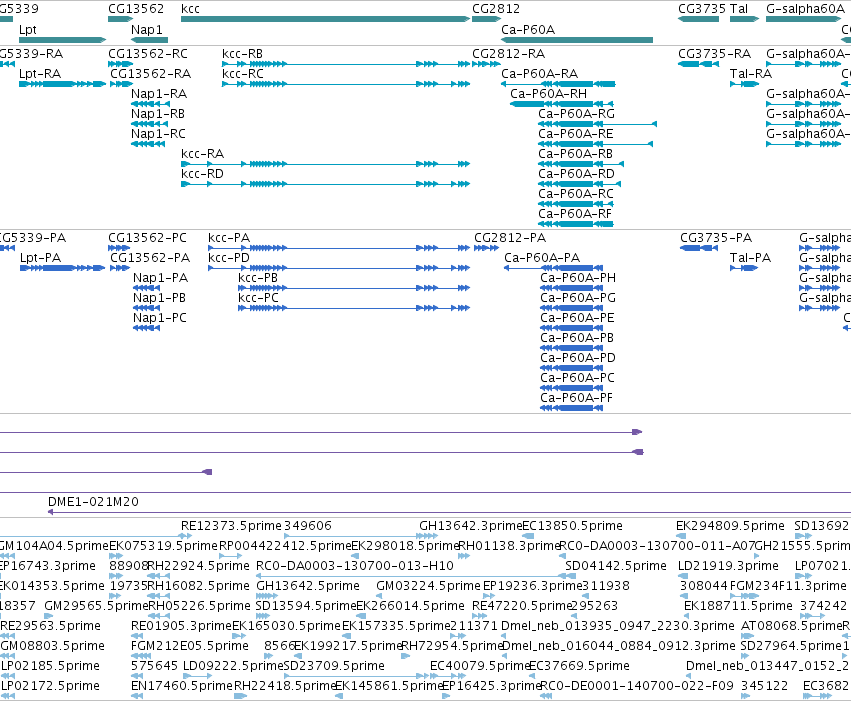
Task: Click the Ca-P60A-RB transcript label
Action: [575, 154]
